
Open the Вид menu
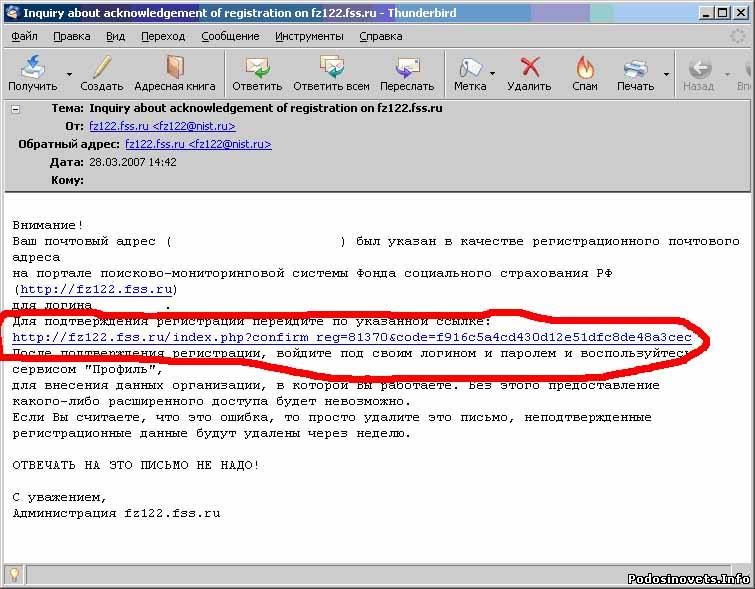[x=116, y=36]
